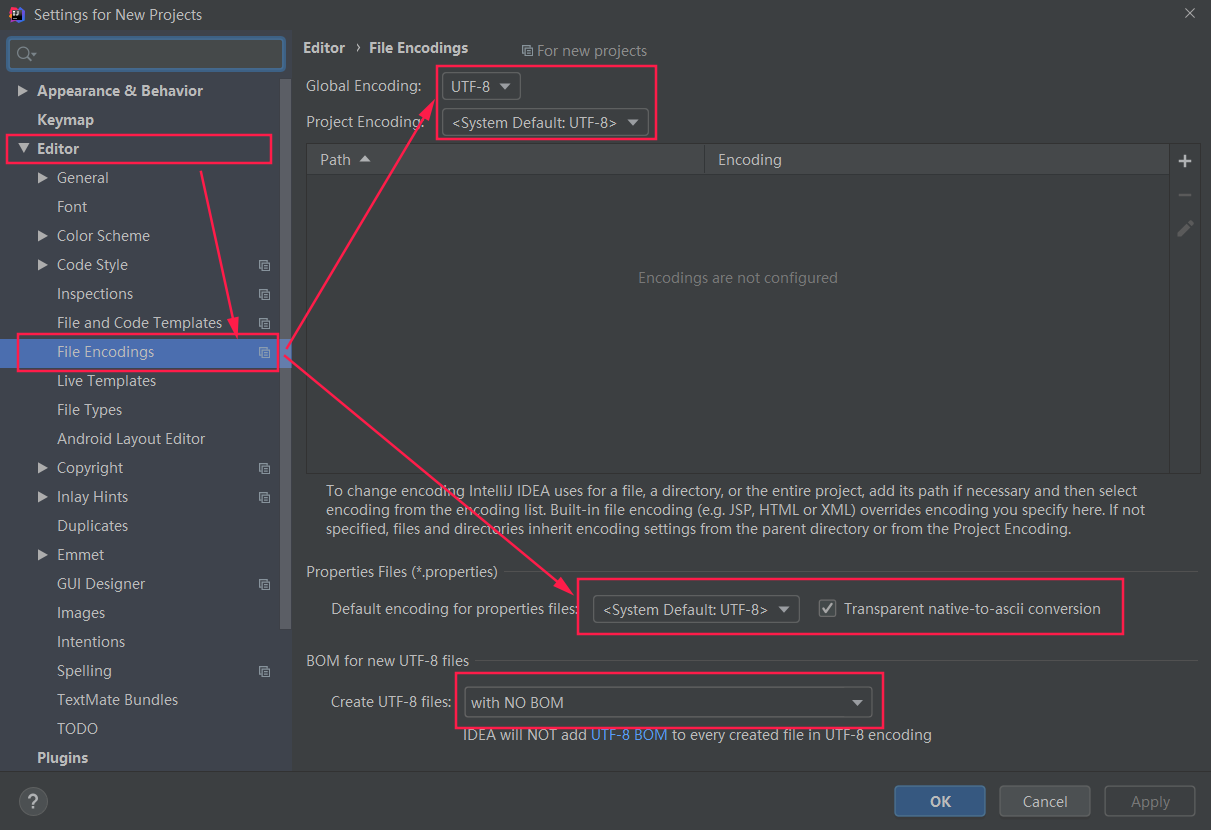Open Android Layout Editor settings

(131, 439)
